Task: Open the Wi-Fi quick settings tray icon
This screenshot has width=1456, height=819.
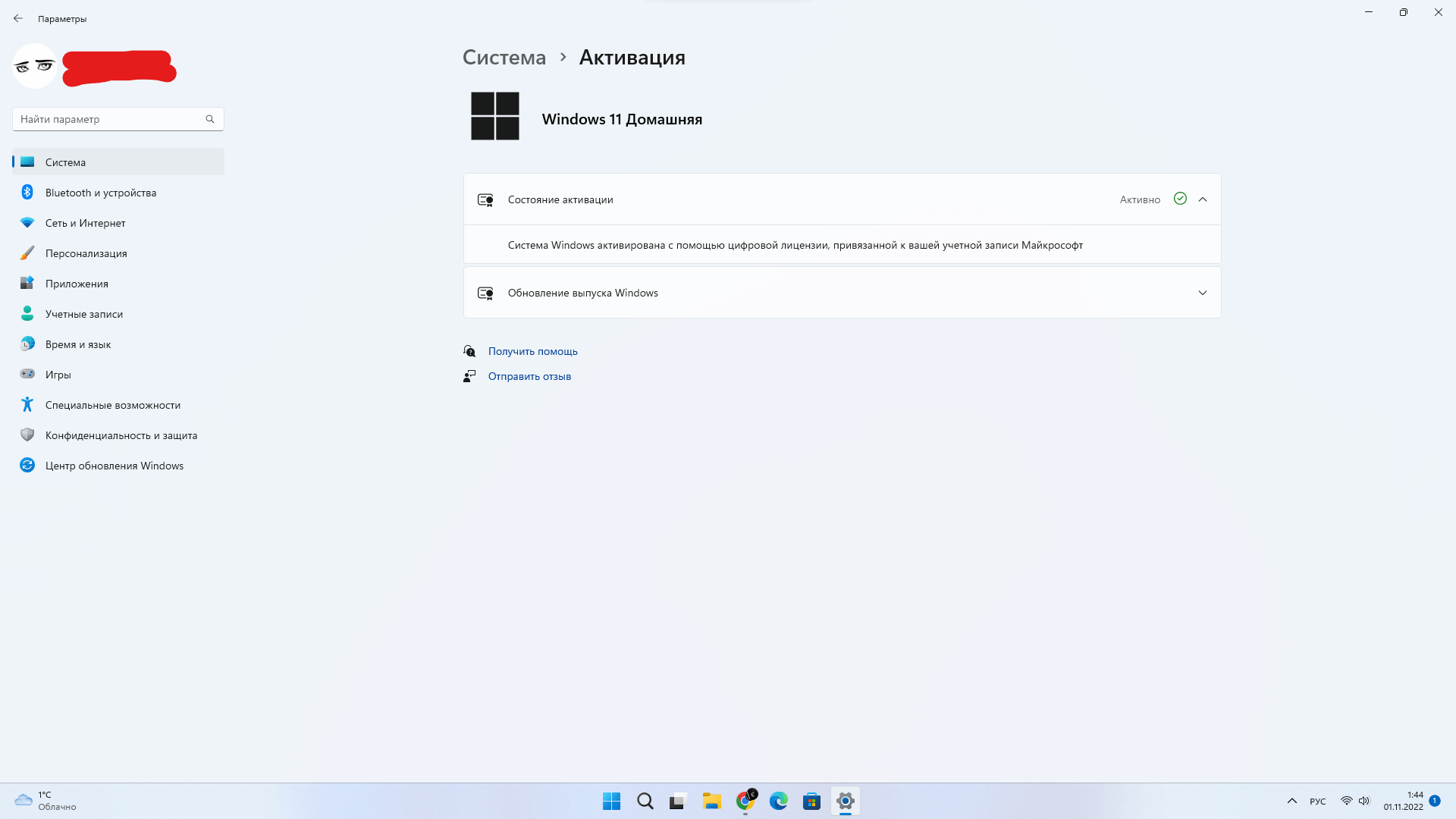Action: (1346, 801)
